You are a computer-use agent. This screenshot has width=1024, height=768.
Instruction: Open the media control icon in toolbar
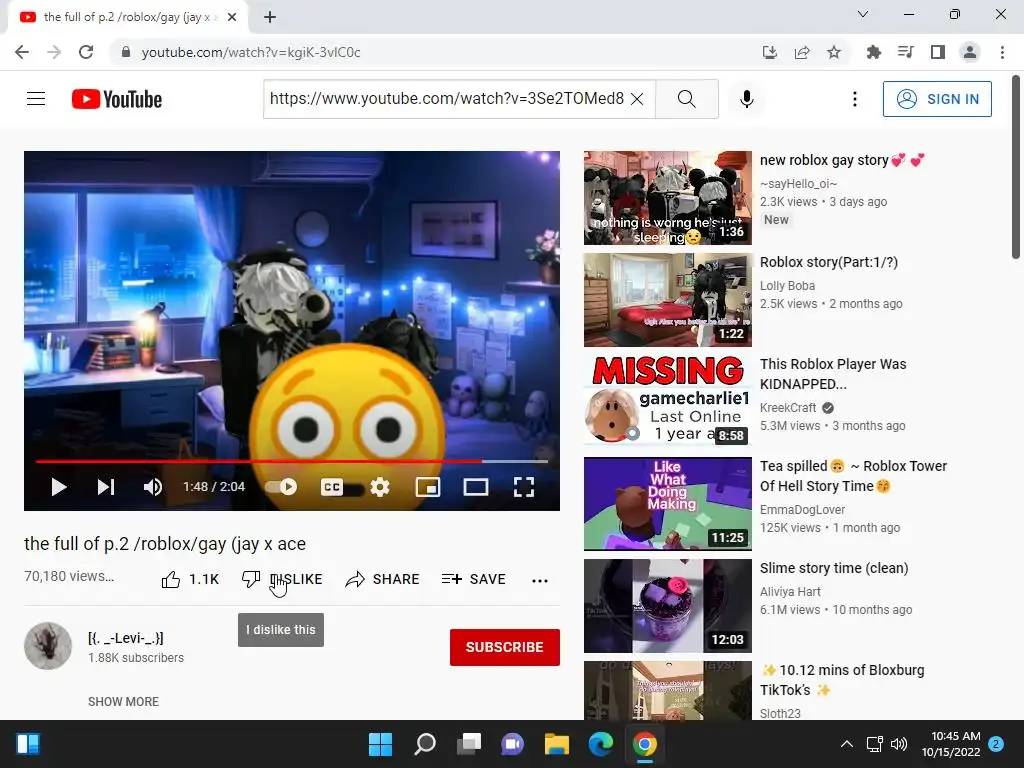tap(906, 52)
